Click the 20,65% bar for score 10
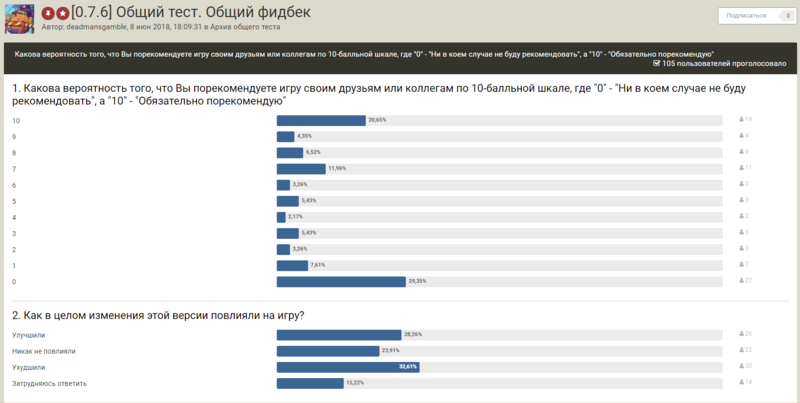This screenshot has height=403, width=800. (x=321, y=120)
